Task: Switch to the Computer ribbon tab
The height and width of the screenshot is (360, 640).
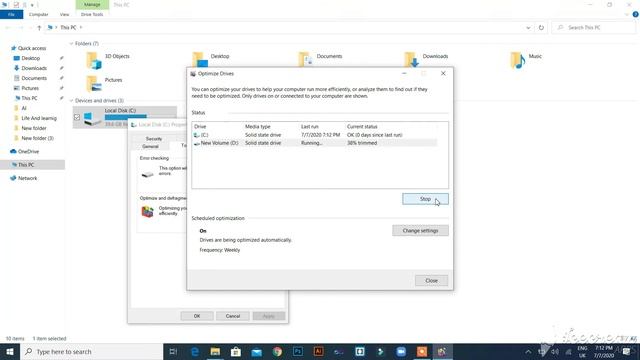Action: click(x=38, y=14)
